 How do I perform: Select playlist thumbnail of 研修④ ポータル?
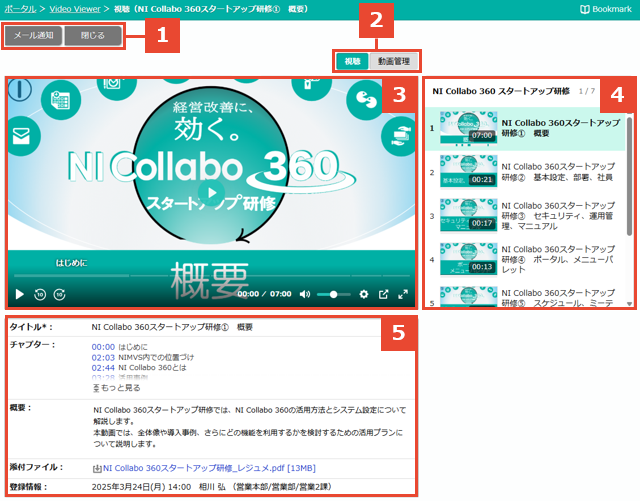469,259
